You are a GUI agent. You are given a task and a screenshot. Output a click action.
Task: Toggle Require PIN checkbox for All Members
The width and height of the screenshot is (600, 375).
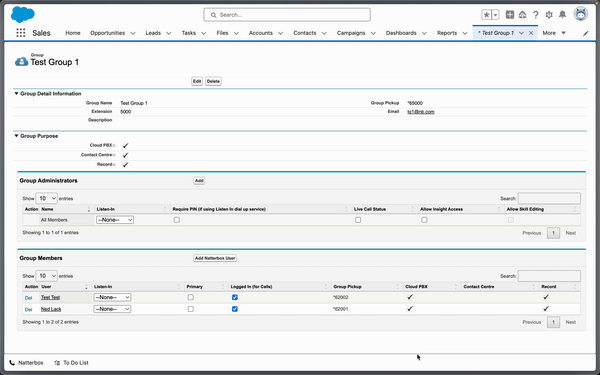click(176, 220)
